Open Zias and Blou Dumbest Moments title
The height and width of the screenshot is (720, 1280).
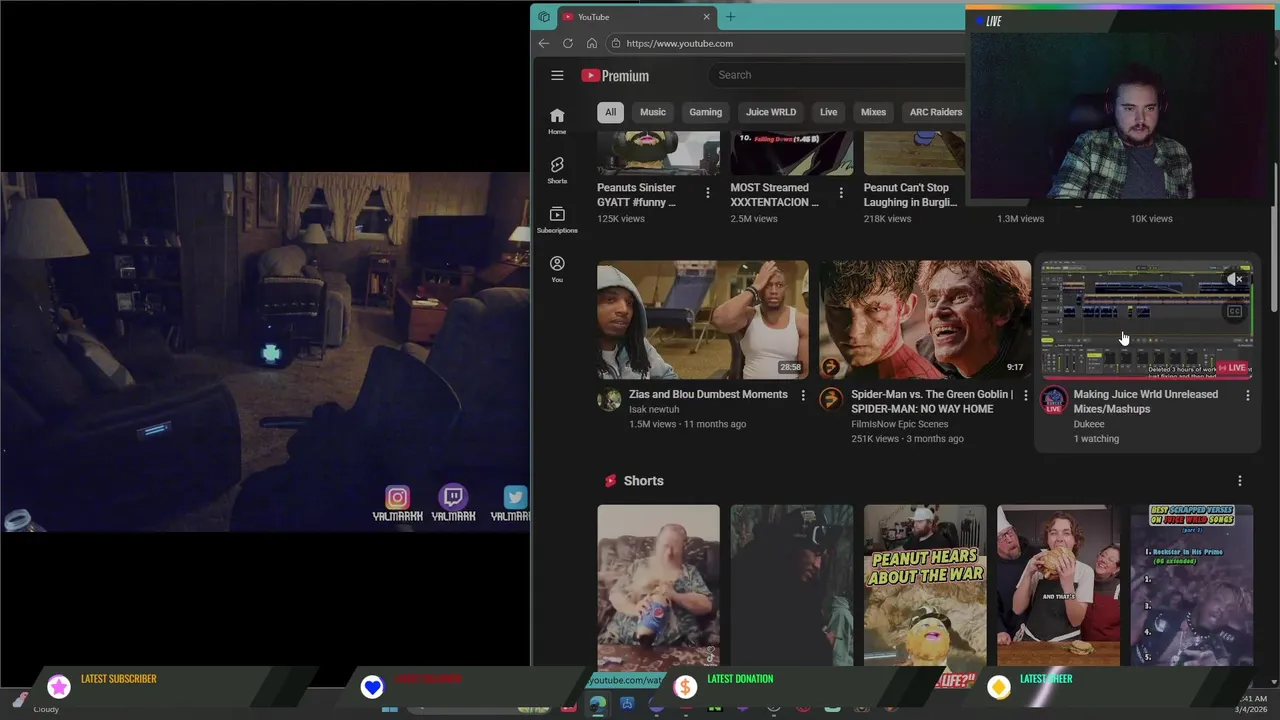(x=708, y=394)
